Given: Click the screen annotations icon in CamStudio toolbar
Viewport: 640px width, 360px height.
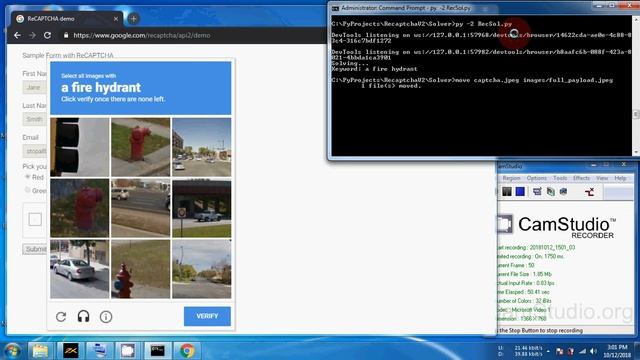Looking at the screenshot, I should [x=564, y=191].
